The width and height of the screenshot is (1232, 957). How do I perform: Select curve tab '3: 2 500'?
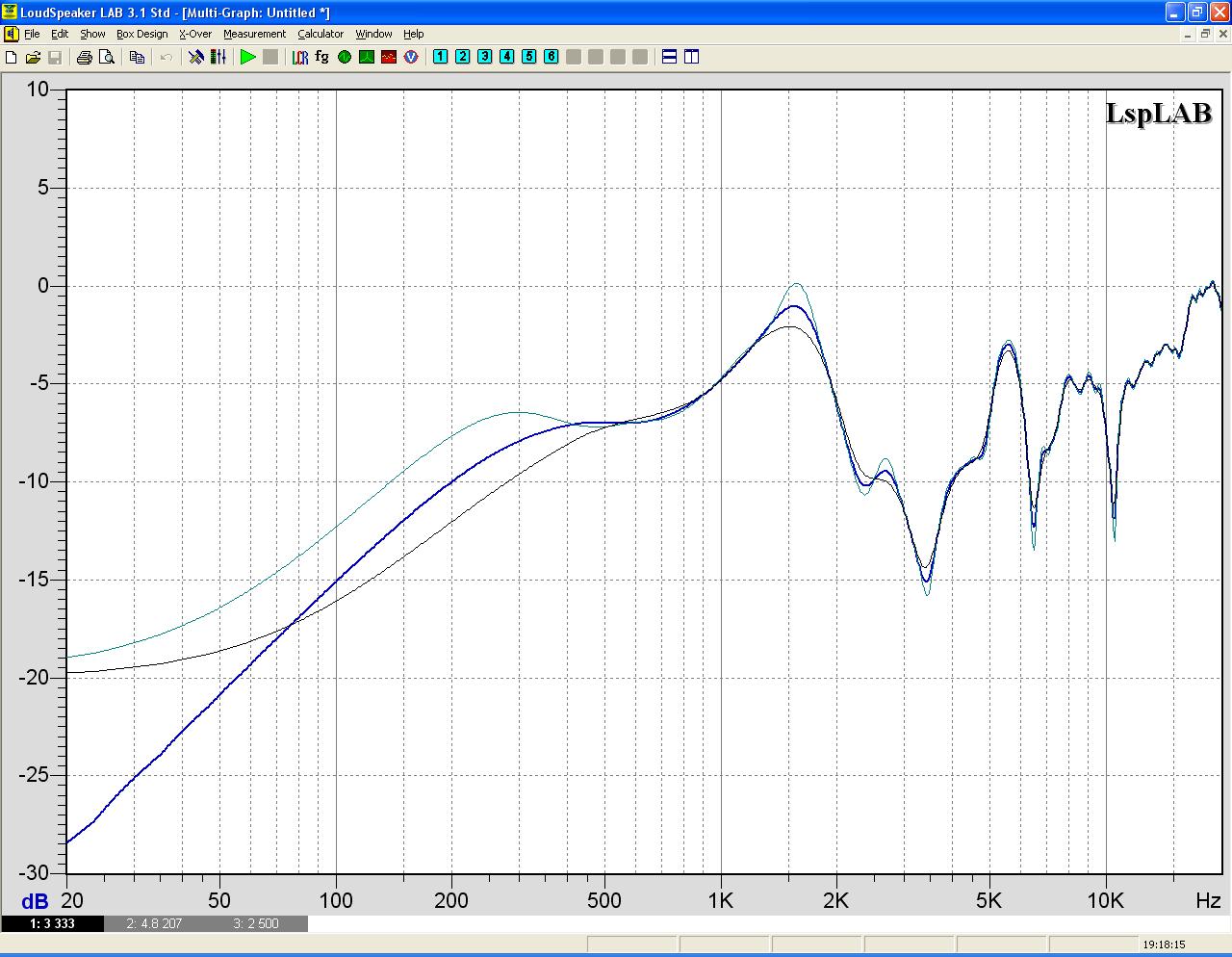[x=256, y=923]
